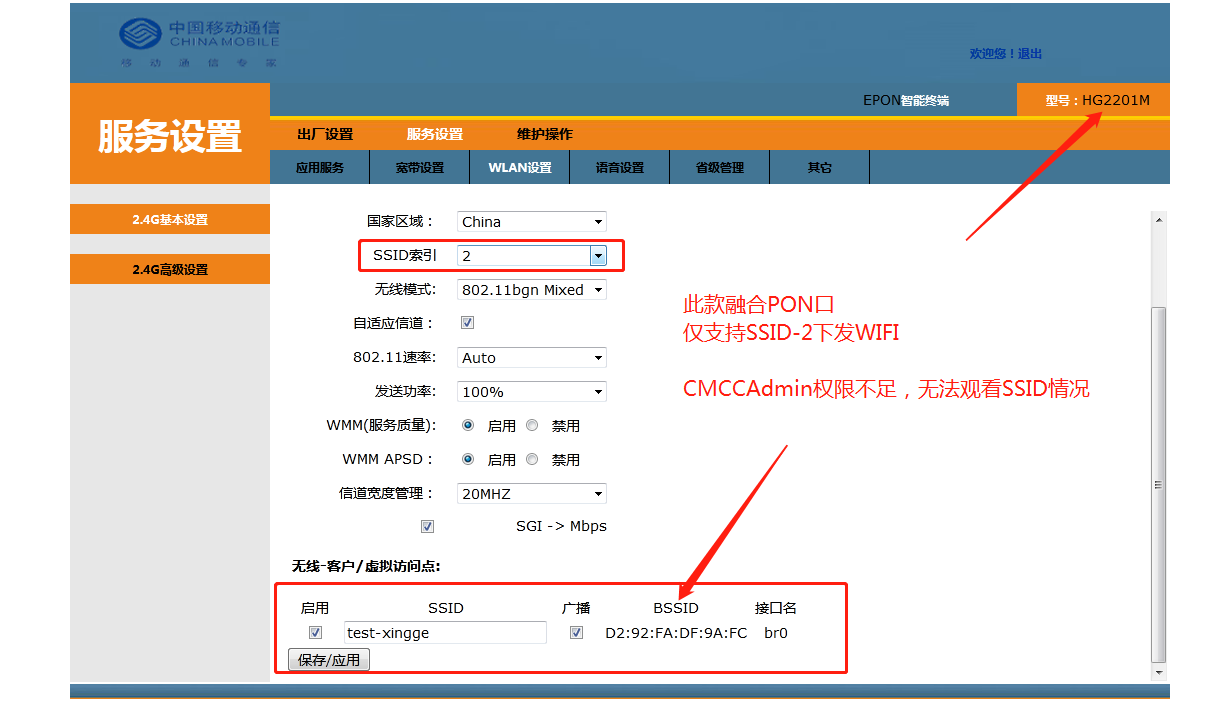Toggle the SGI -> Mbps checkbox
Screen dimensions: 1210x728
pos(428,526)
